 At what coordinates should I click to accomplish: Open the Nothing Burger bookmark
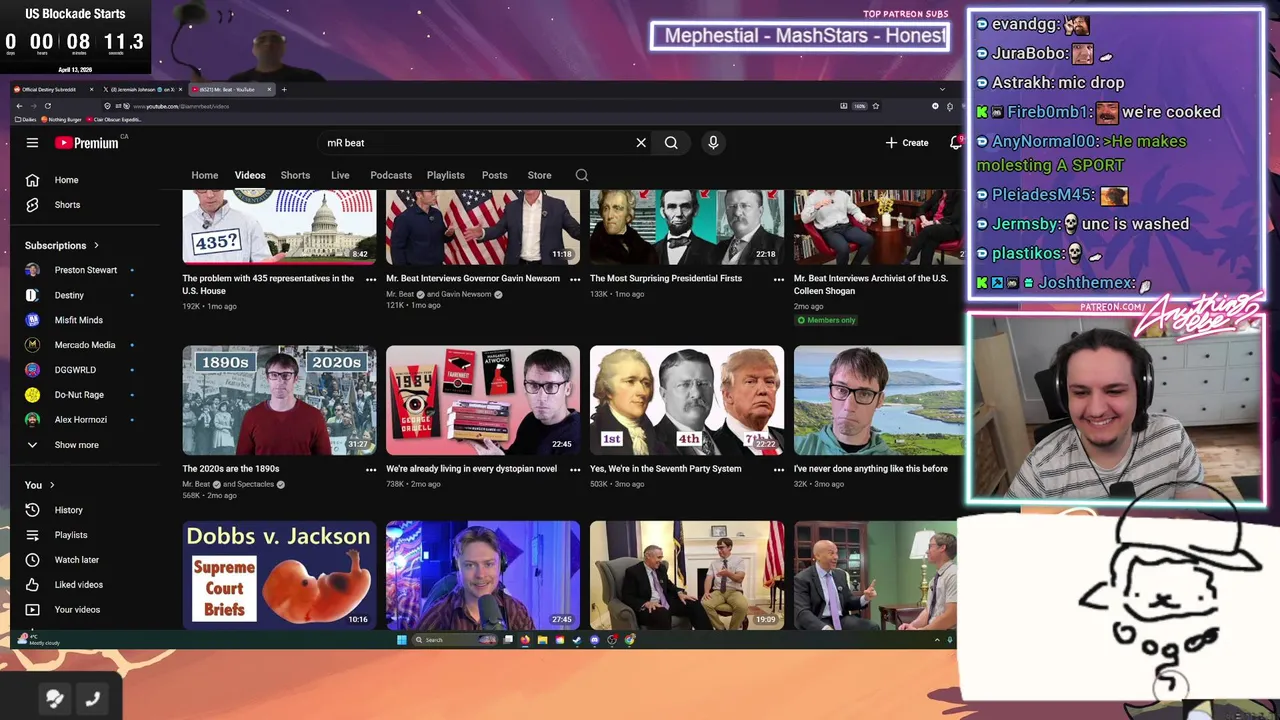62,119
